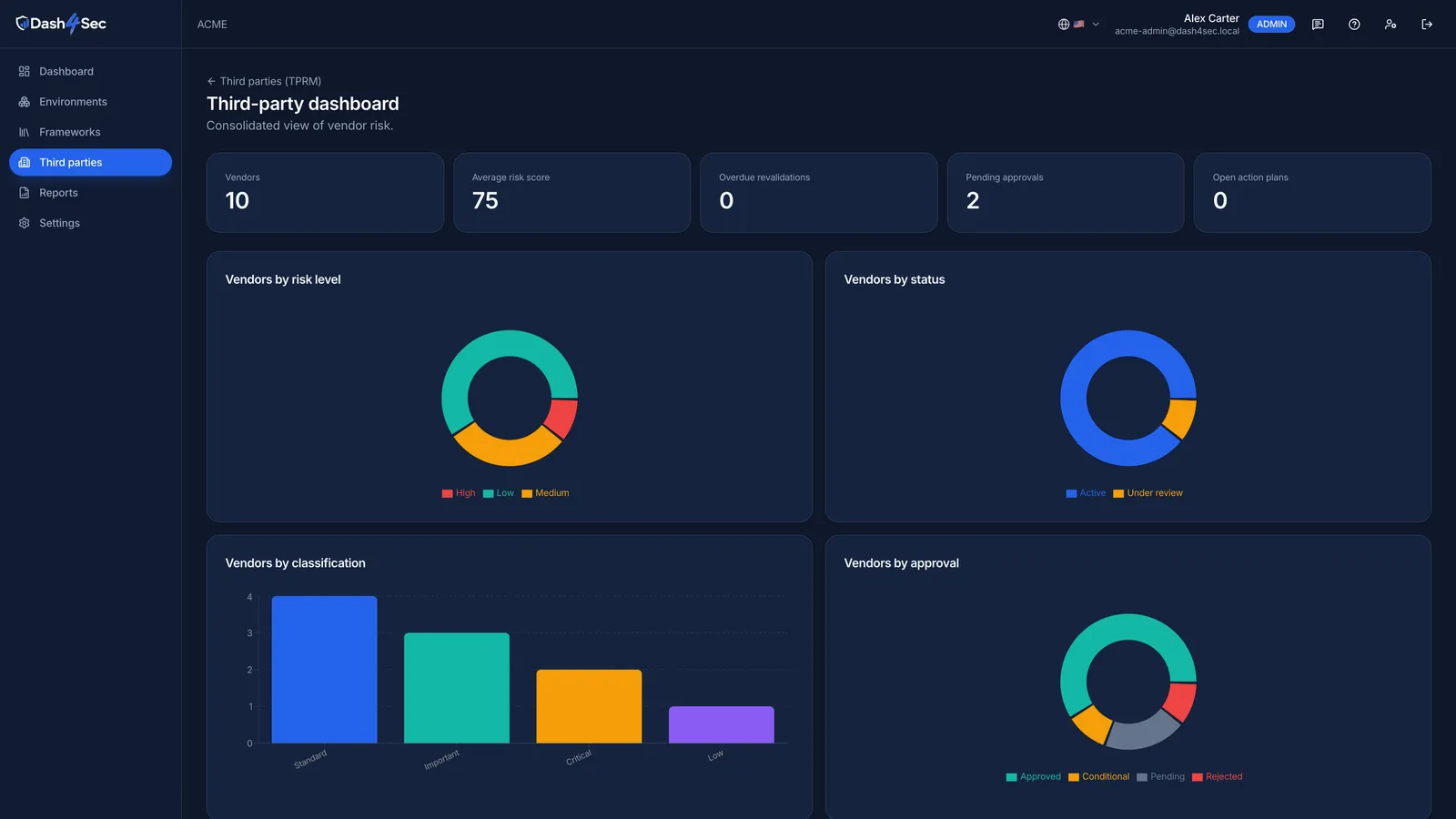Click the Settings gear icon in sidebar
Image resolution: width=1456 pixels, height=819 pixels.
pyautogui.click(x=25, y=223)
